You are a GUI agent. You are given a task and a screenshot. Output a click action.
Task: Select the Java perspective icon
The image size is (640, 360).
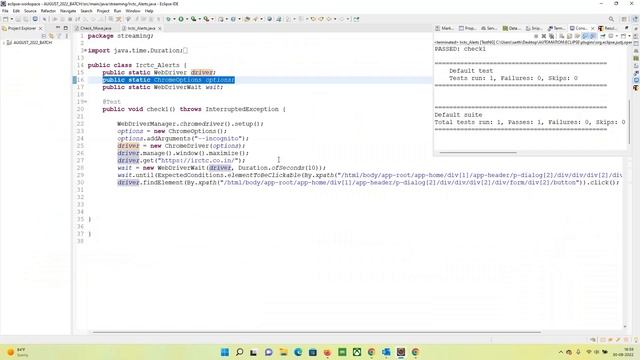[635, 19]
